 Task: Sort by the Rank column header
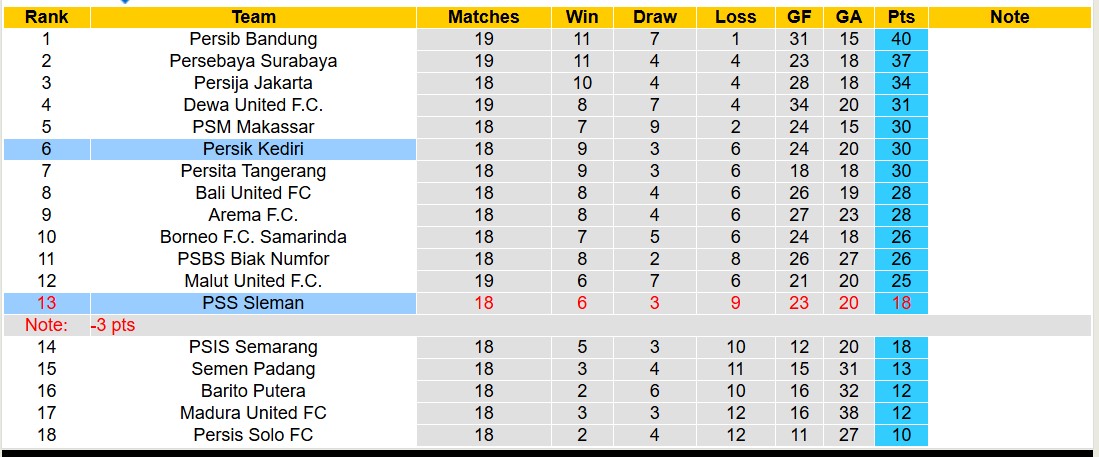(x=46, y=17)
